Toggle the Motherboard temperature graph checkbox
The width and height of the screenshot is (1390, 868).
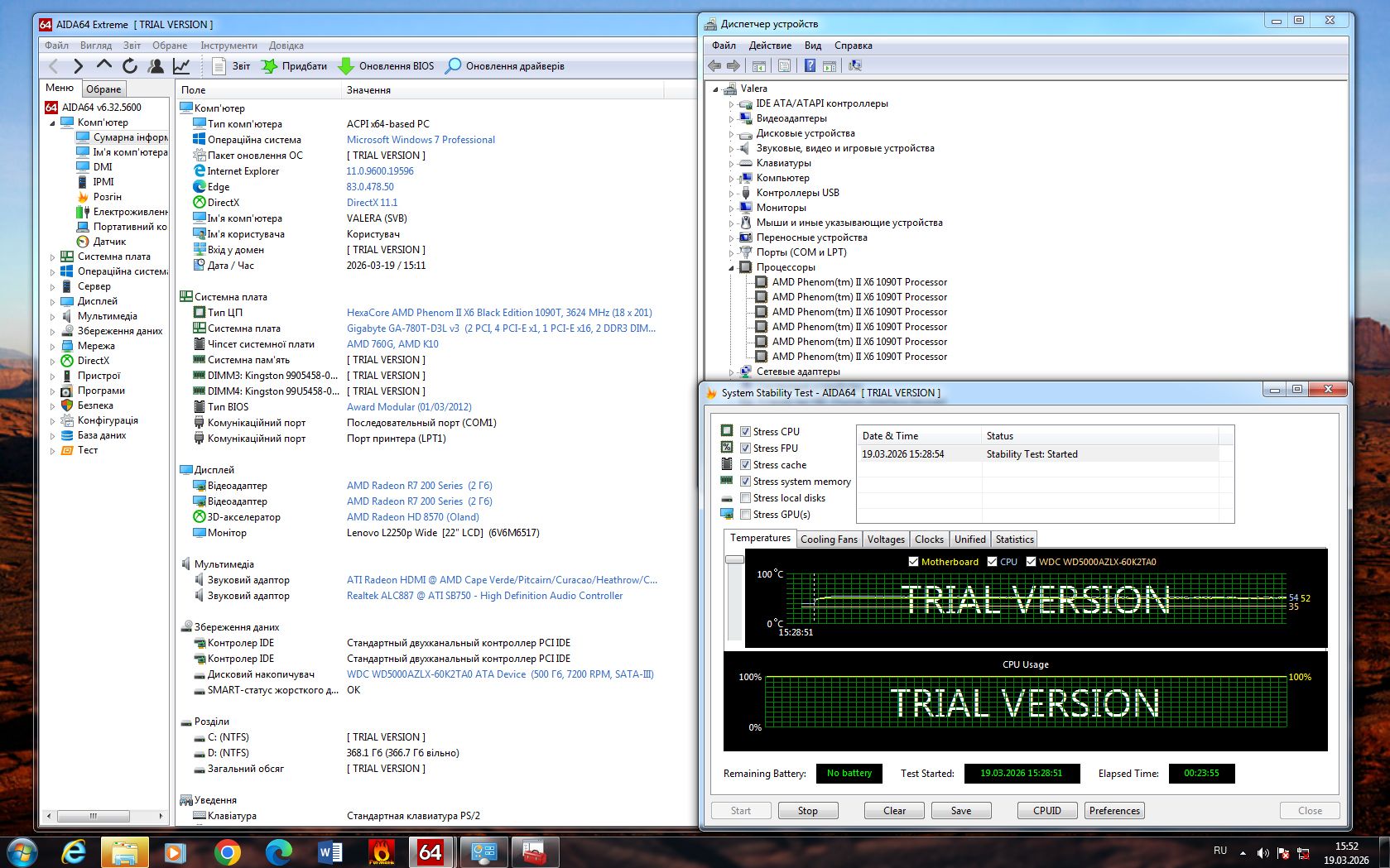[913, 562]
